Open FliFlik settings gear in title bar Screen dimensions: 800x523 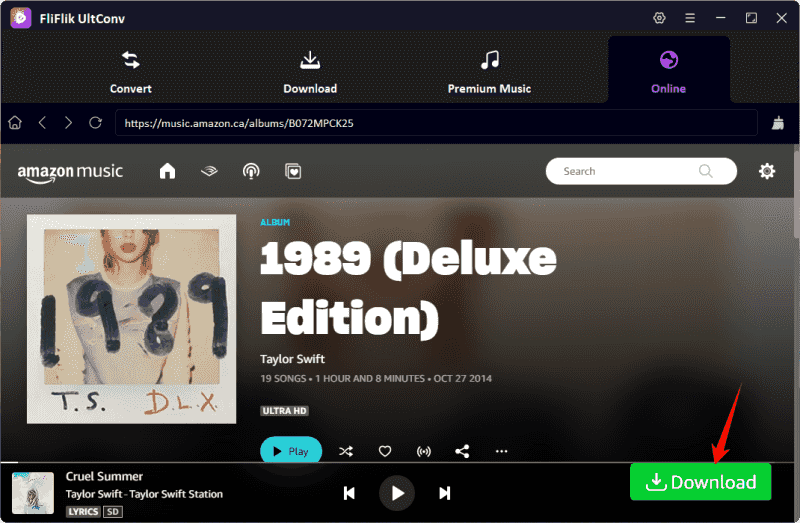[659, 18]
